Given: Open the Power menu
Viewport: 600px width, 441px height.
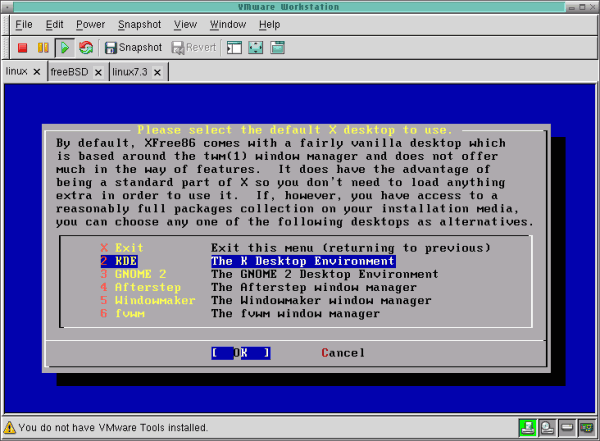Looking at the screenshot, I should coord(90,24).
